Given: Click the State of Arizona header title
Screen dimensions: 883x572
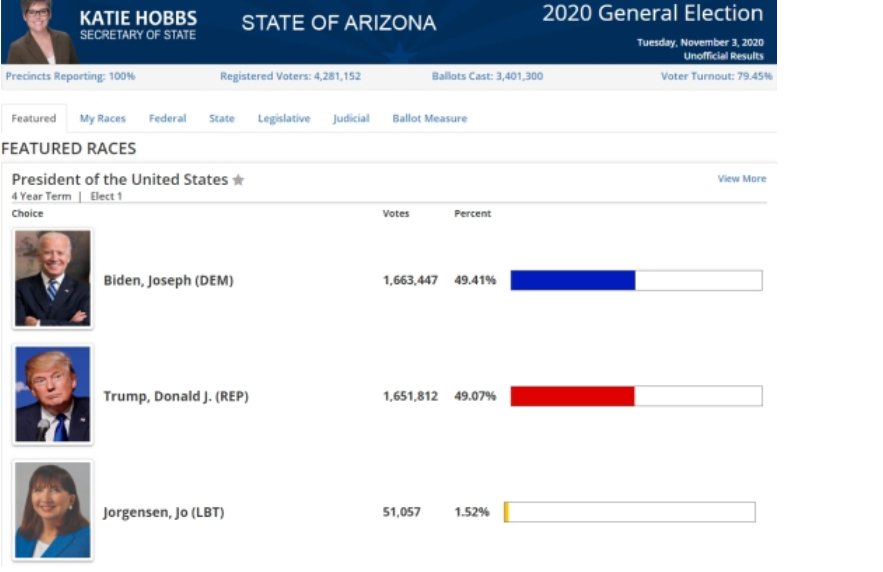Looking at the screenshot, I should [x=338, y=23].
